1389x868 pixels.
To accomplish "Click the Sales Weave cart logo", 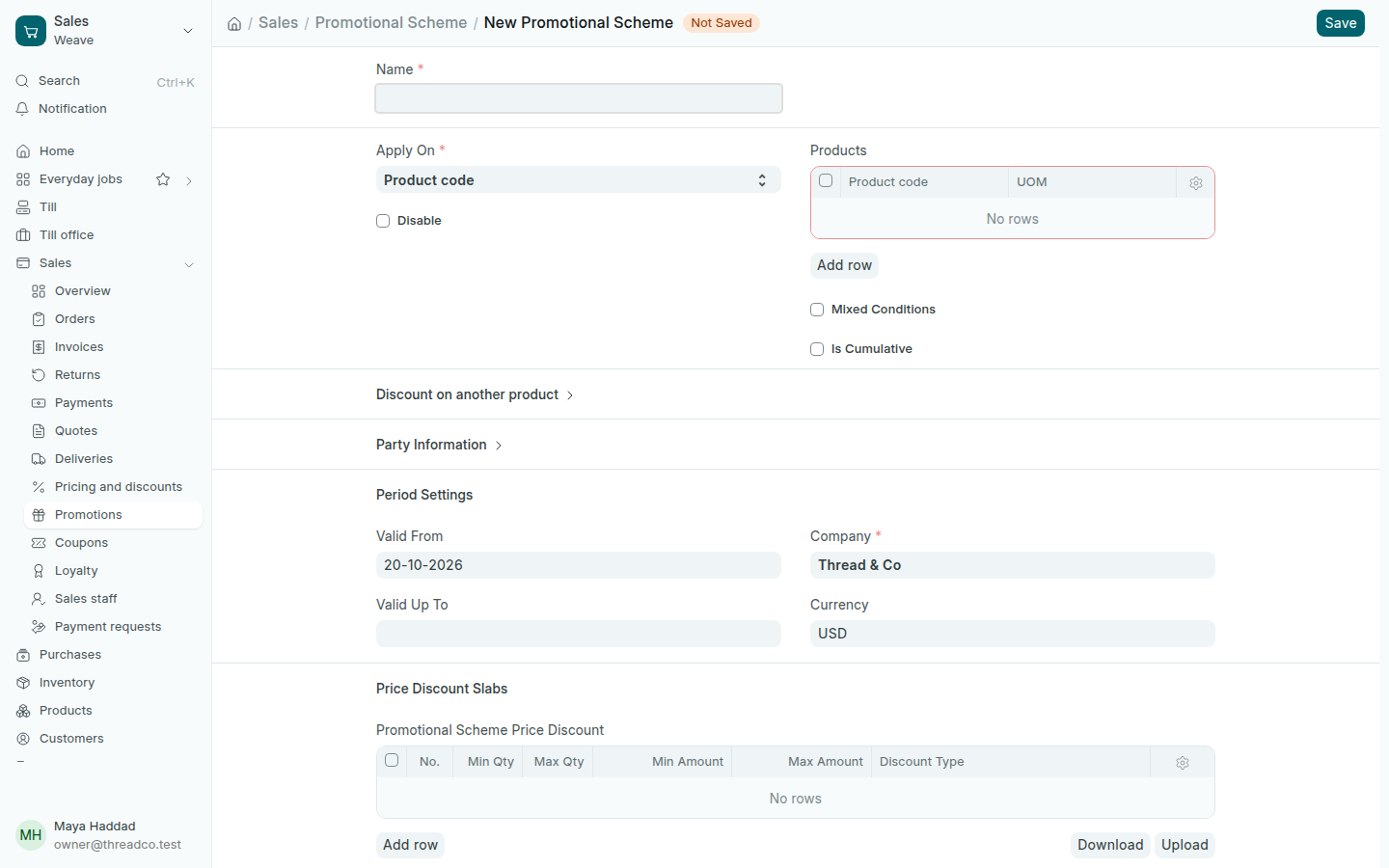I will coord(31,31).
